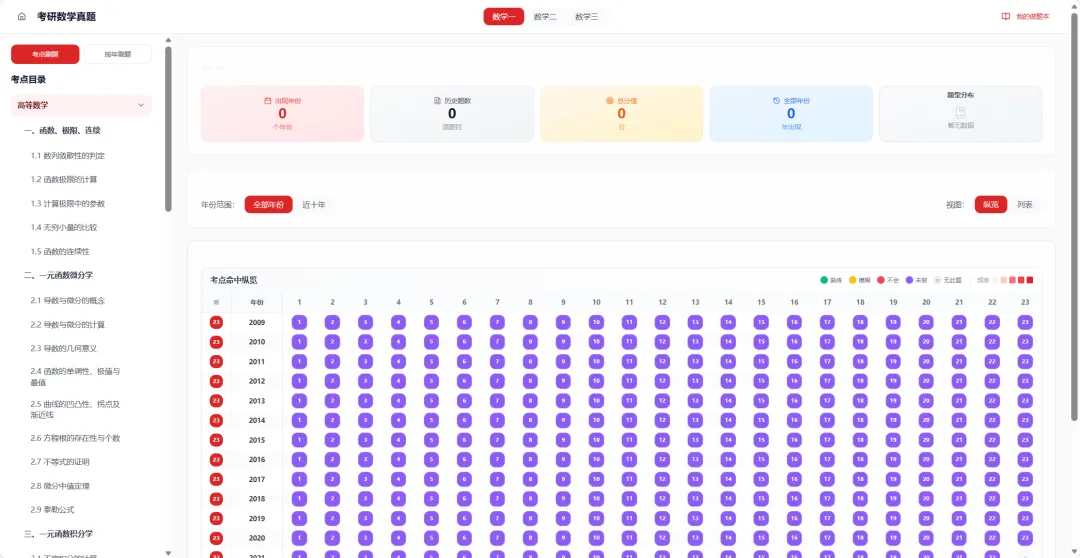Switch to 数学二 tab
The height and width of the screenshot is (558, 1080).
(x=545, y=17)
